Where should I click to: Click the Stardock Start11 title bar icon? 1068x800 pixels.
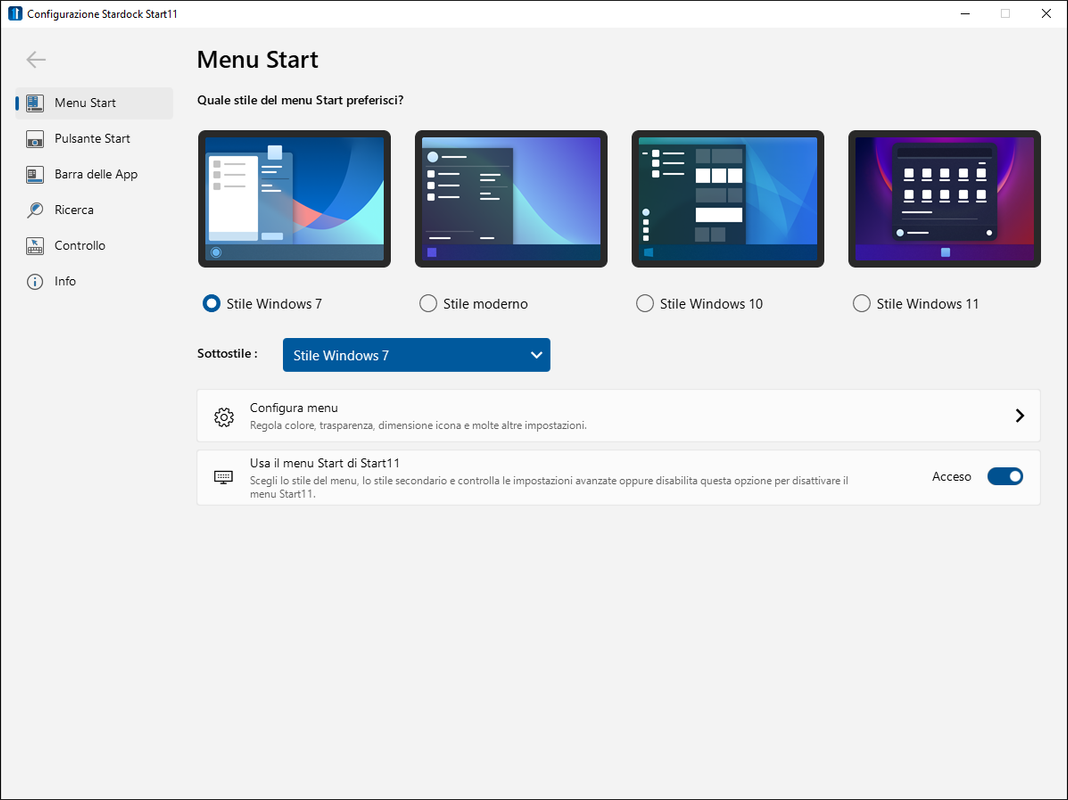pos(14,14)
